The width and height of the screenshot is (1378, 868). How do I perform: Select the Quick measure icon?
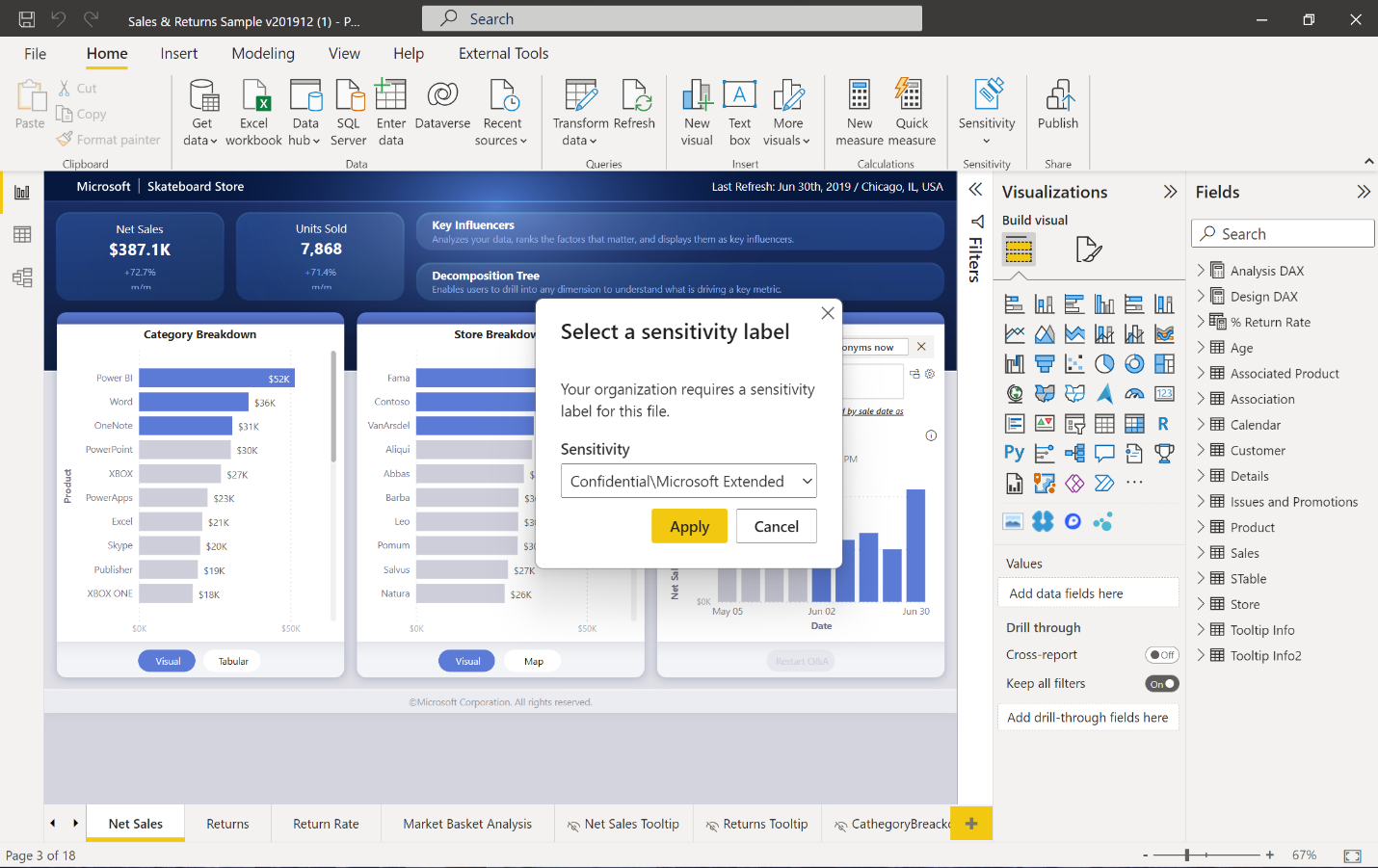[911, 96]
